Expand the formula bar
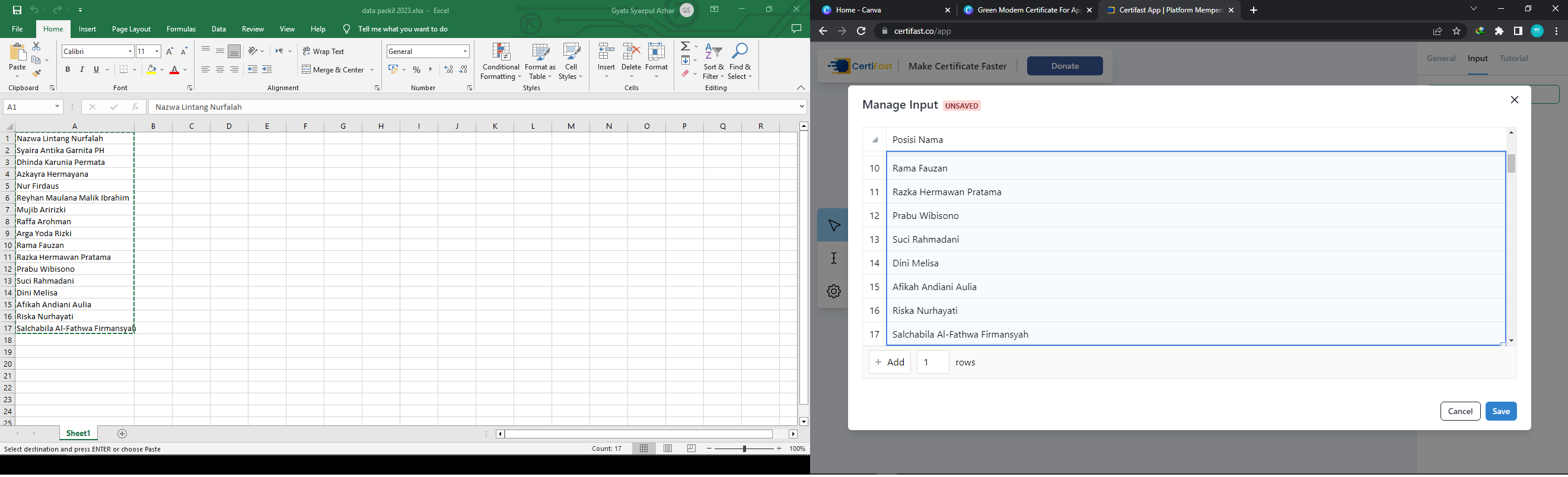1568x477 pixels. click(x=802, y=107)
